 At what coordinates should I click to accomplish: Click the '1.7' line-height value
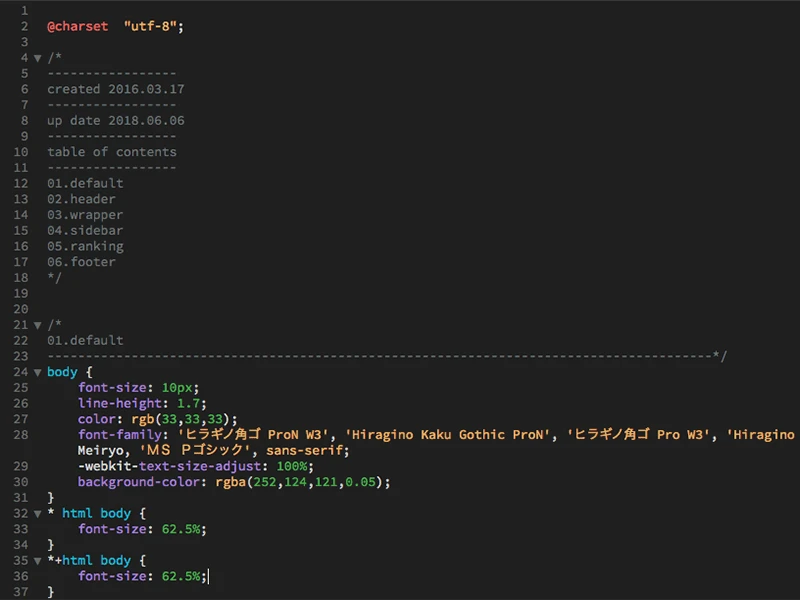pos(188,404)
